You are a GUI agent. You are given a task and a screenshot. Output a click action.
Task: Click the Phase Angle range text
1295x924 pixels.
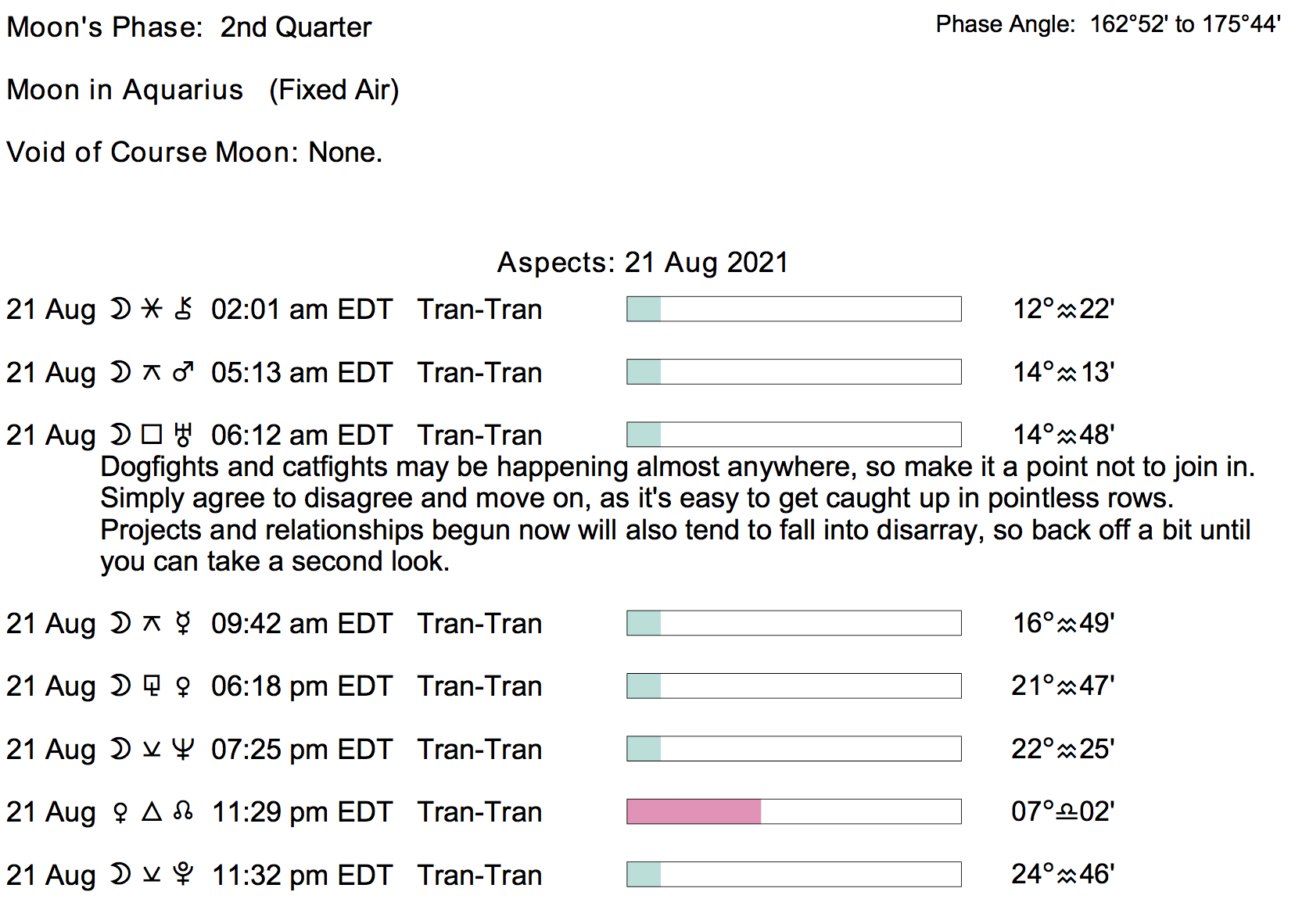tap(1107, 25)
